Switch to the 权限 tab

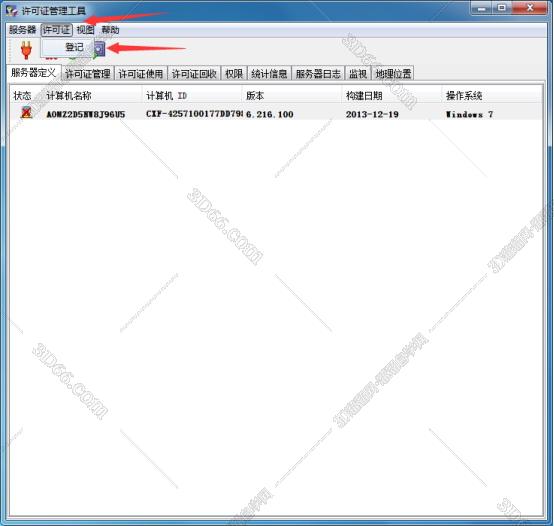234,73
